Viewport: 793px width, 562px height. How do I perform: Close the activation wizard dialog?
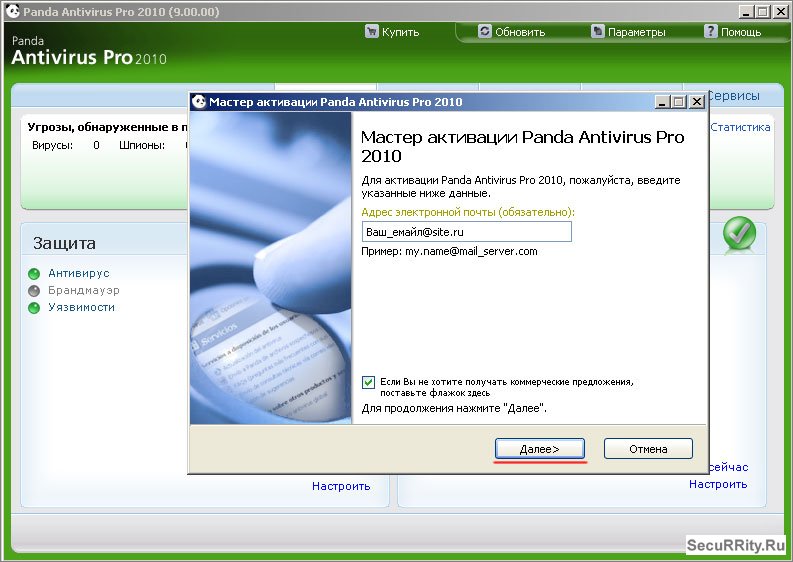tap(696, 102)
